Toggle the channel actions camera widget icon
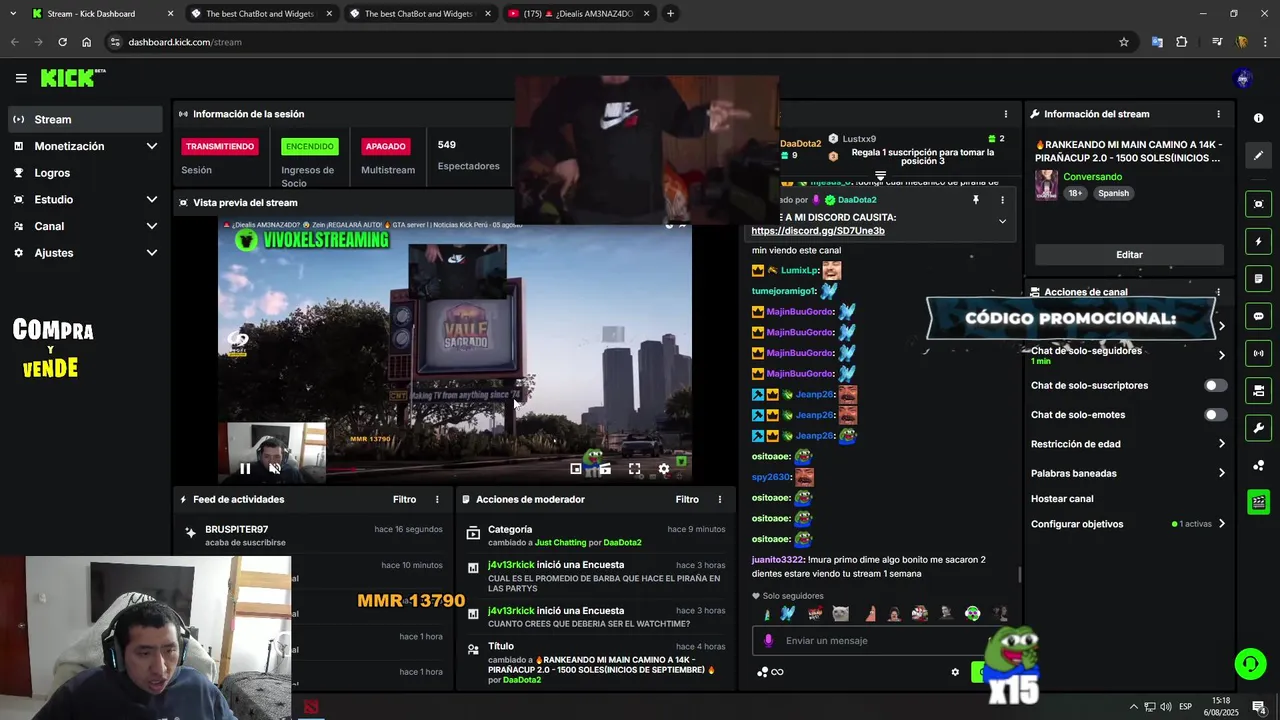The height and width of the screenshot is (720, 1280). [x=1258, y=390]
